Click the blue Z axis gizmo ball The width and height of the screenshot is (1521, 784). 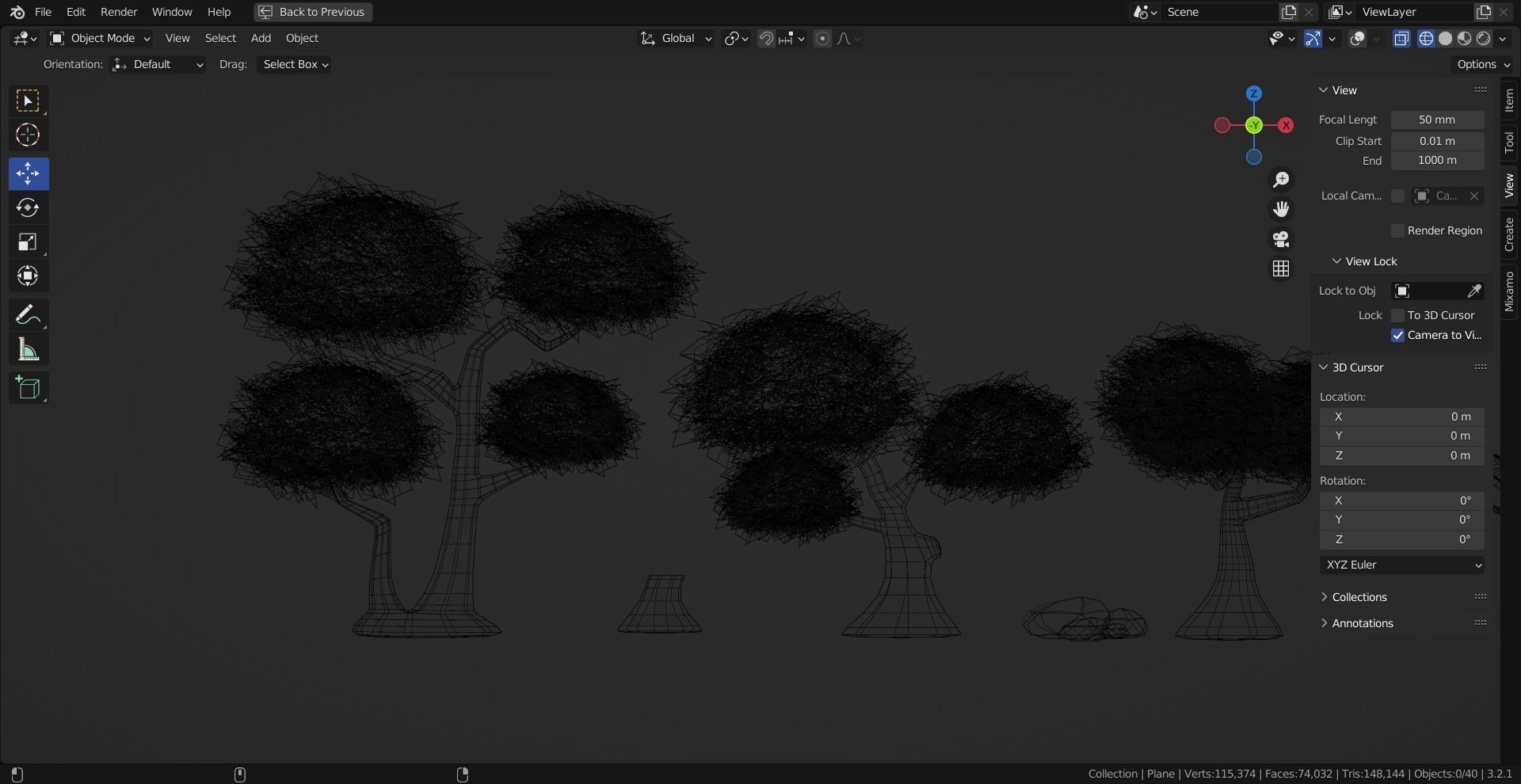pyautogui.click(x=1254, y=93)
